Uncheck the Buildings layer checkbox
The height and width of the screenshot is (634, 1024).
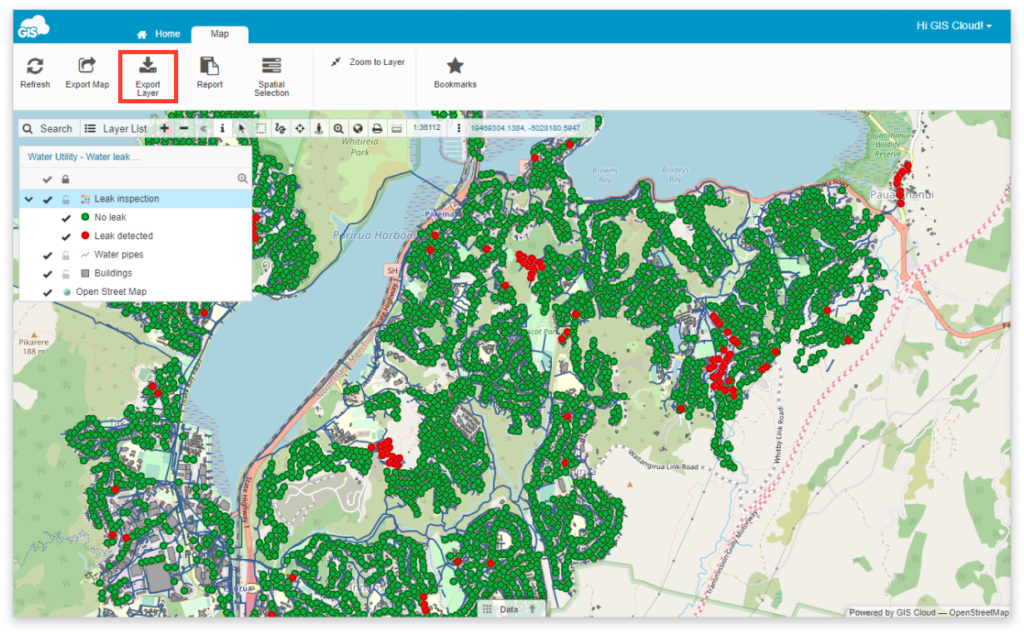tap(47, 273)
